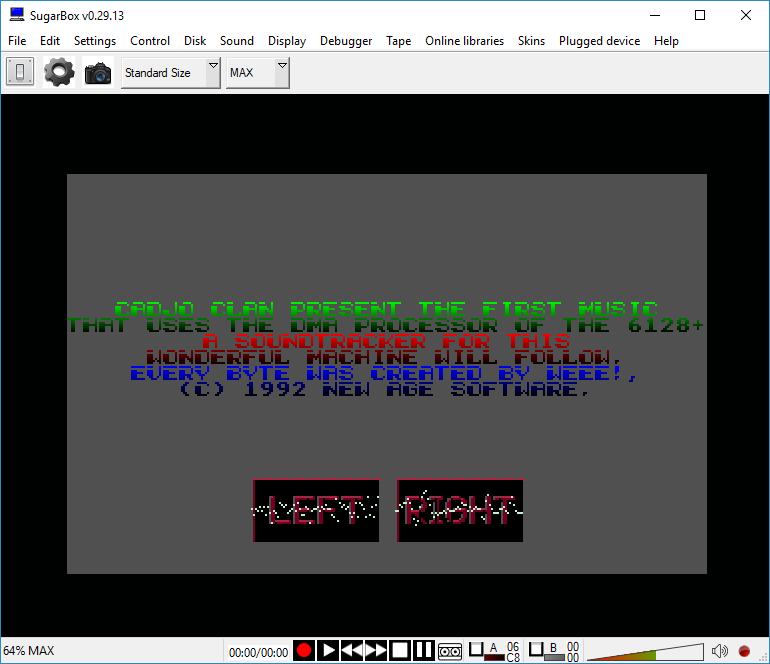Click the SugarBox application title icon

point(17,15)
